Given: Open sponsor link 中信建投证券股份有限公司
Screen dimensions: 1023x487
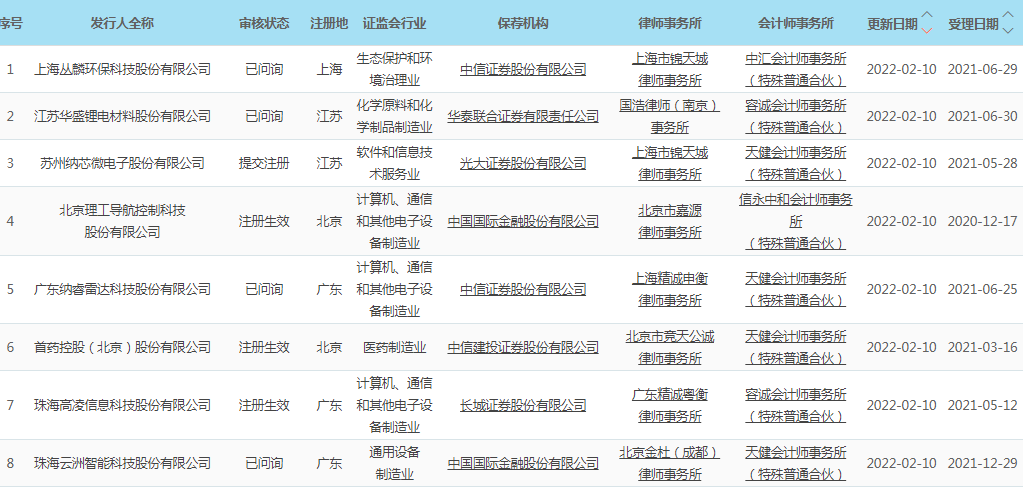Looking at the screenshot, I should [523, 347].
